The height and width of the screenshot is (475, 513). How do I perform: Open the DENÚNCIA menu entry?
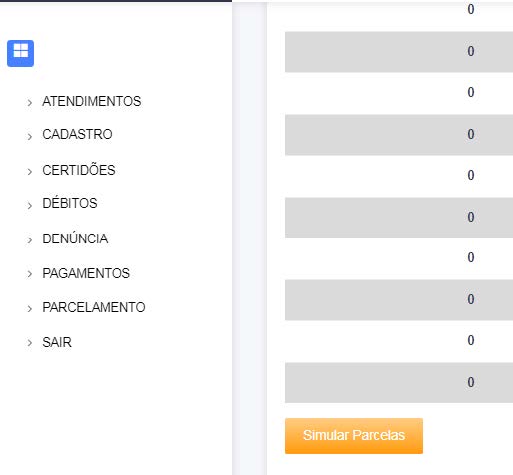coord(75,238)
